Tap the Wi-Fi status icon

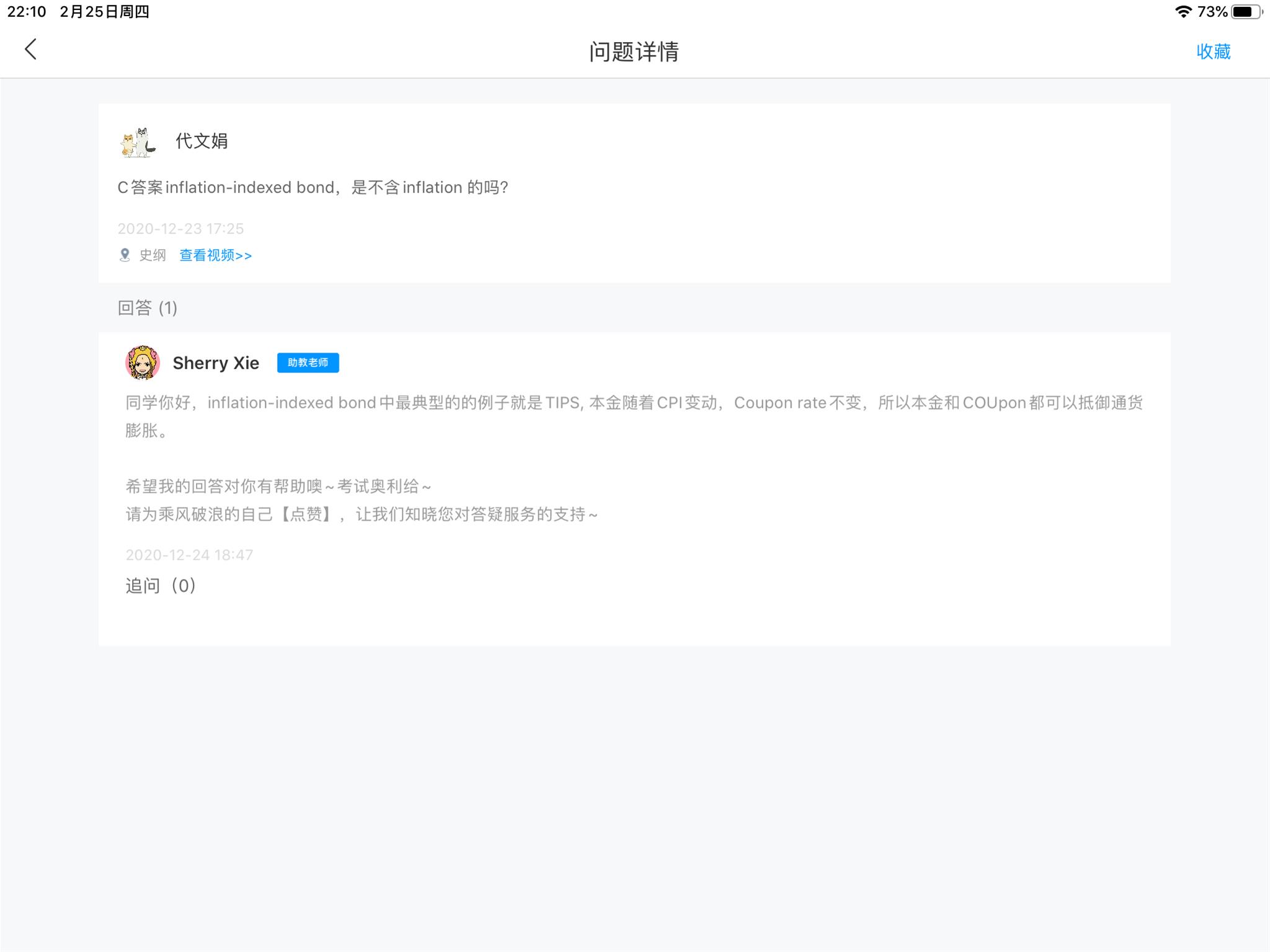(1183, 12)
